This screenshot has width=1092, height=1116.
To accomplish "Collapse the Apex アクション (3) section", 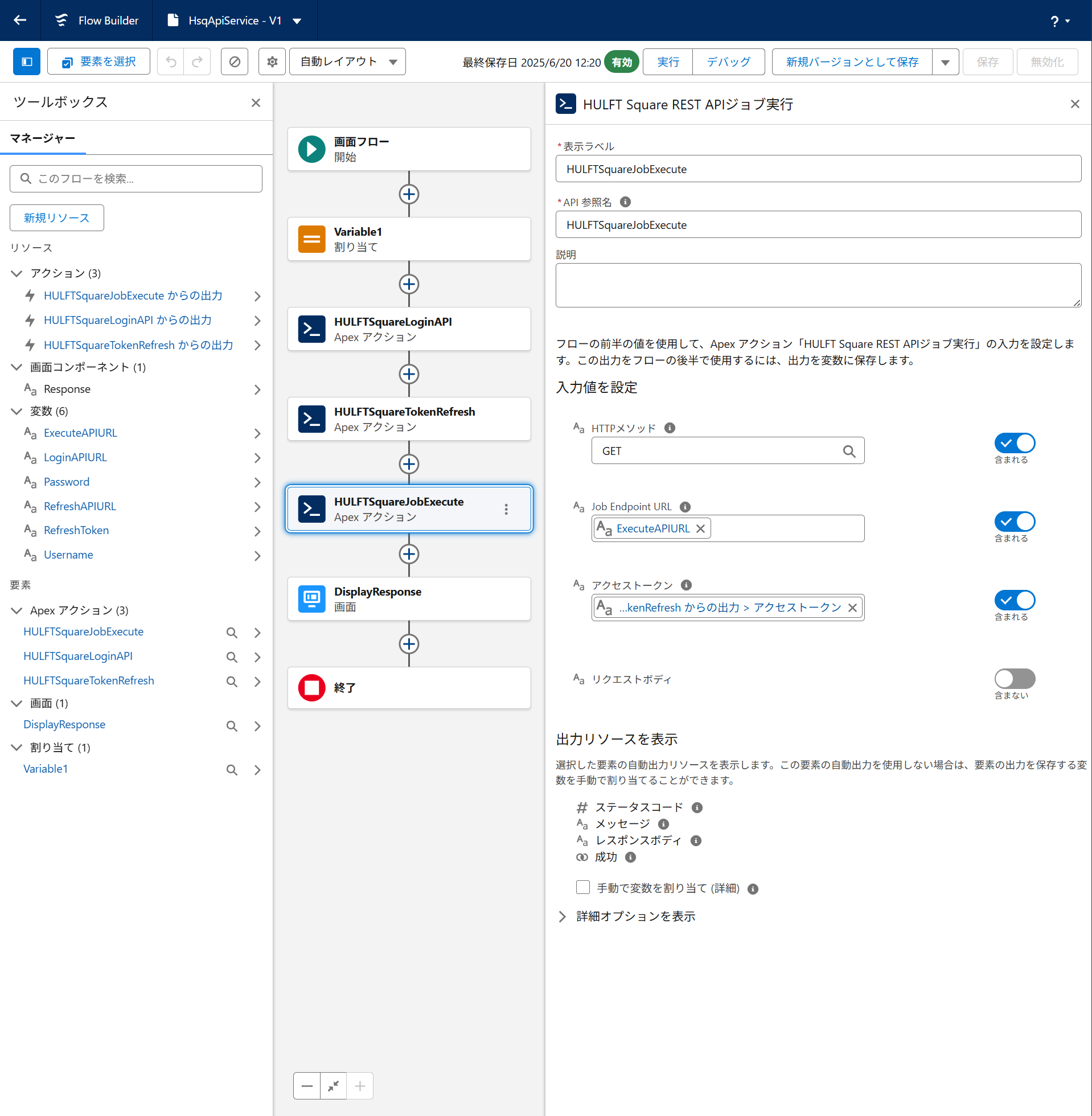I will pos(17,611).
